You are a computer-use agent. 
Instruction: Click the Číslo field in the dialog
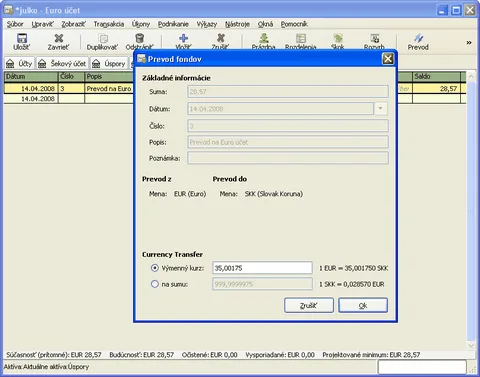288,126
